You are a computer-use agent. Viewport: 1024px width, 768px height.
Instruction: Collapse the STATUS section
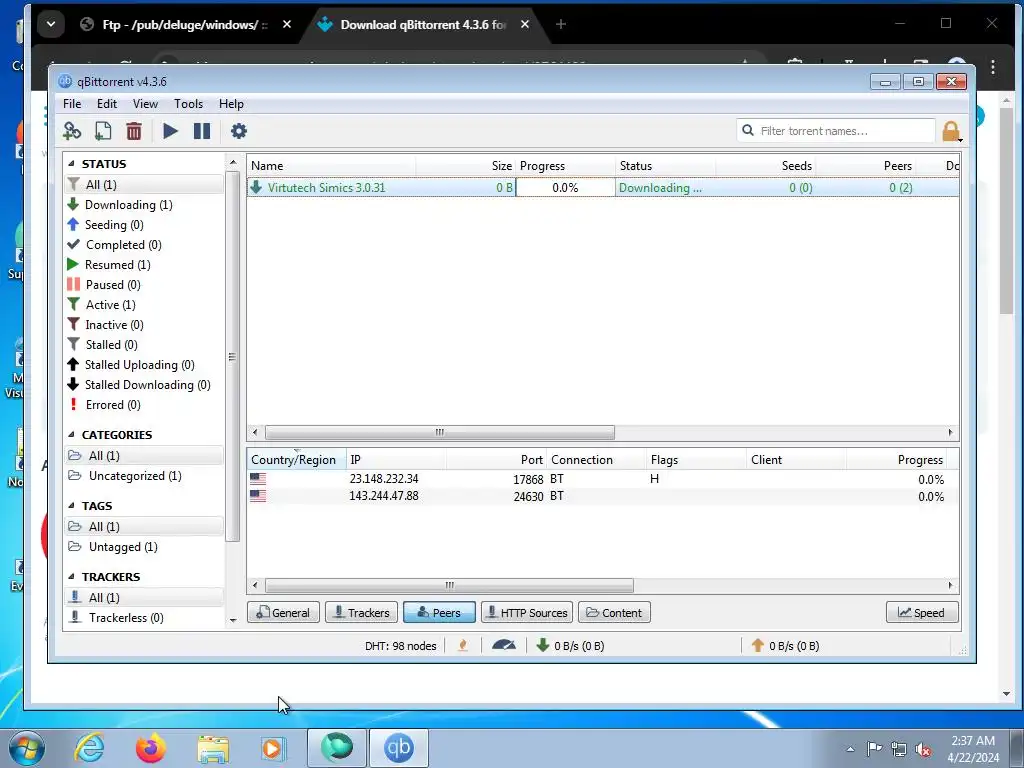[71, 164]
